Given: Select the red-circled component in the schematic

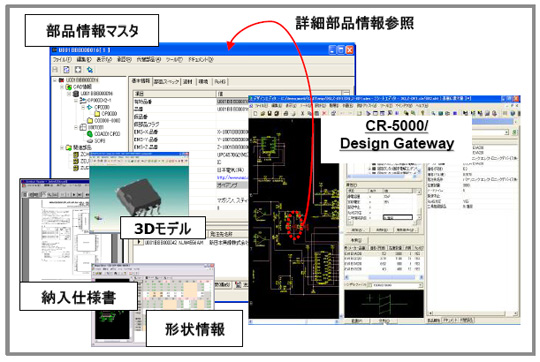Looking at the screenshot, I should pyautogui.click(x=296, y=226).
